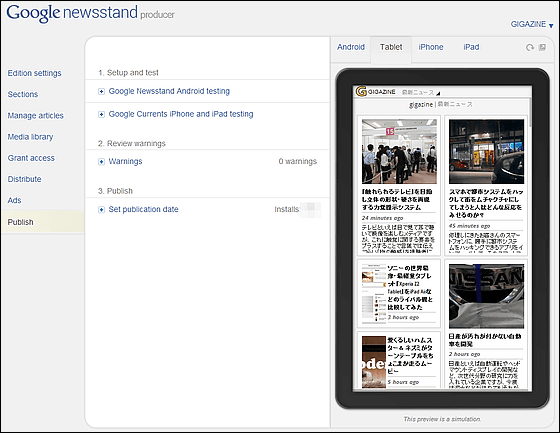
Task: Click the '1. Setup and test' heading
Action: [128, 73]
